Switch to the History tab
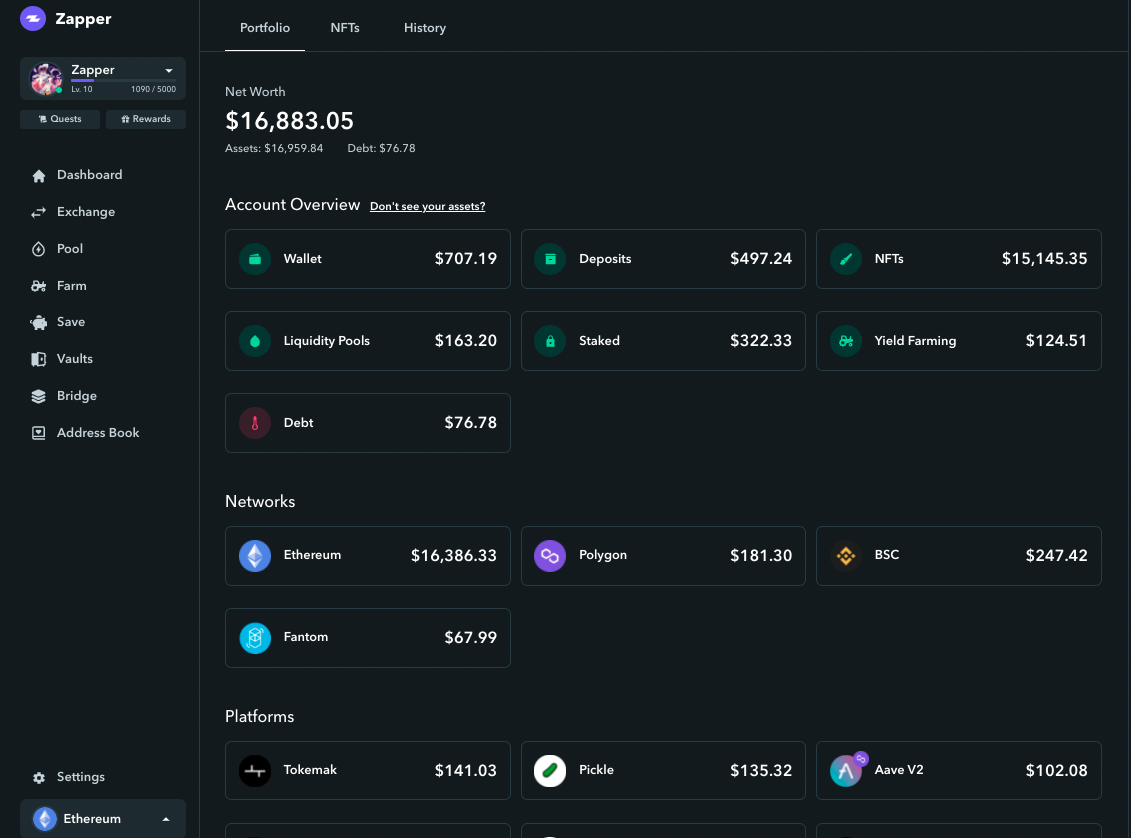The height and width of the screenshot is (838, 1131). [x=425, y=27]
